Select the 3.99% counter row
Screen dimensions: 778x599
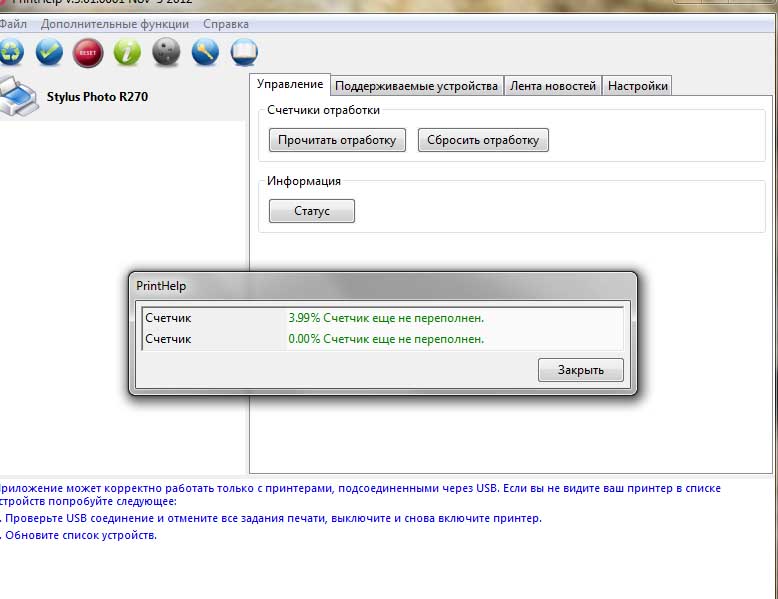tap(383, 318)
